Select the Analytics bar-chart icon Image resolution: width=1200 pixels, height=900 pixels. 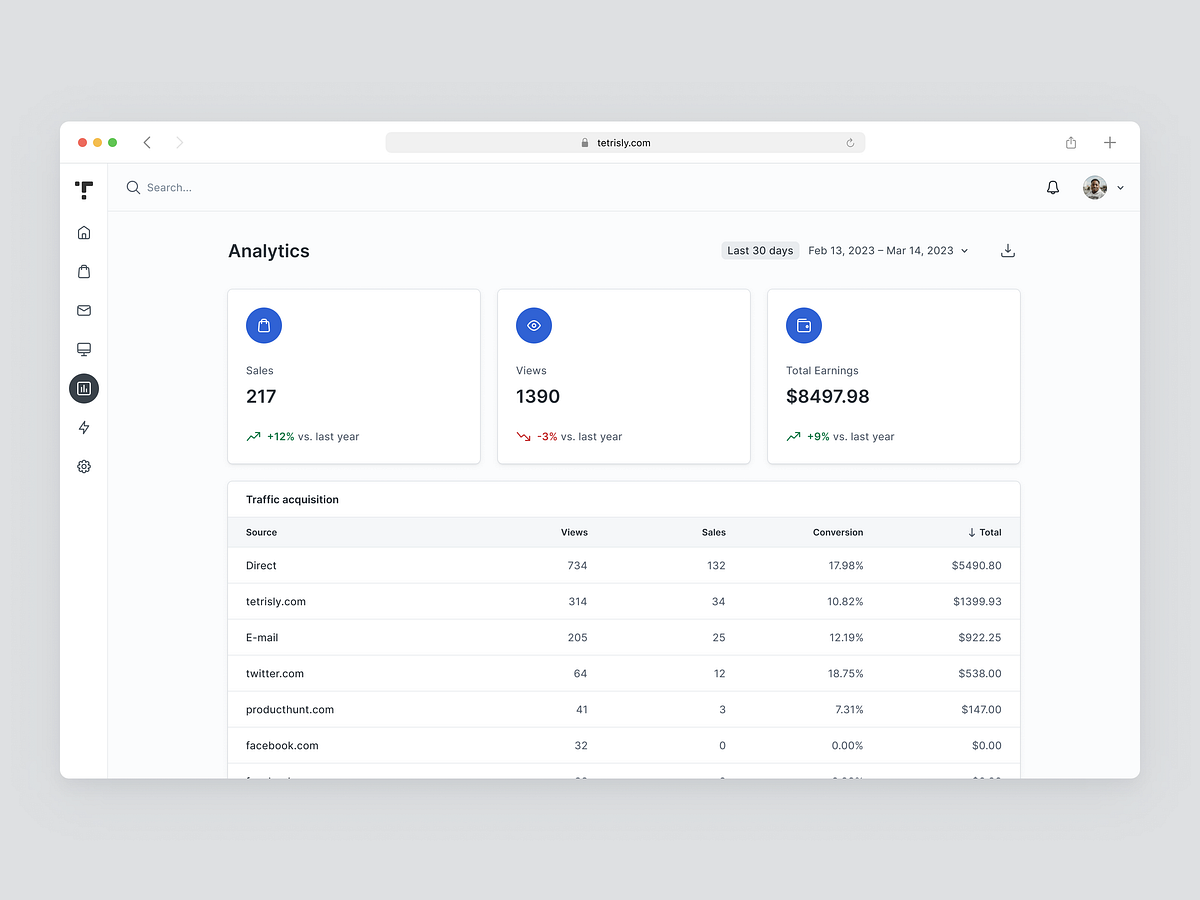pos(84,388)
